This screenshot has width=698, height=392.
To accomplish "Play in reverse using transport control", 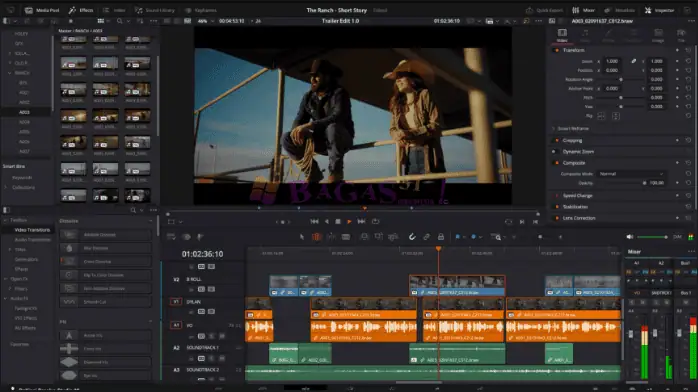I will click(326, 222).
